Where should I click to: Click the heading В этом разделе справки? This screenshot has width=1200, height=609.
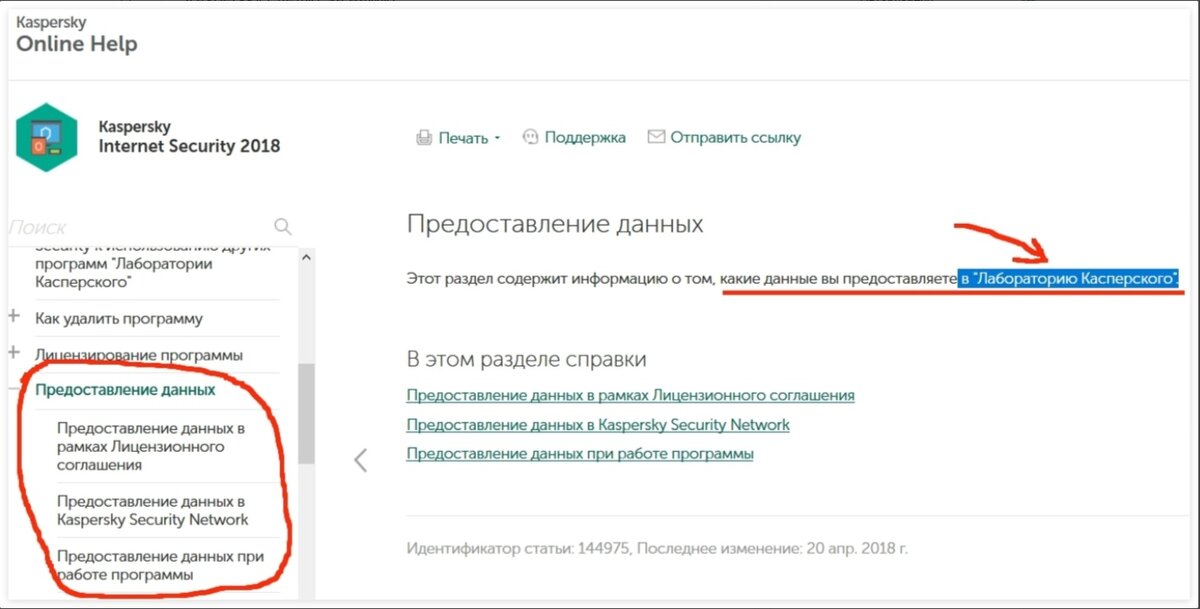(526, 359)
